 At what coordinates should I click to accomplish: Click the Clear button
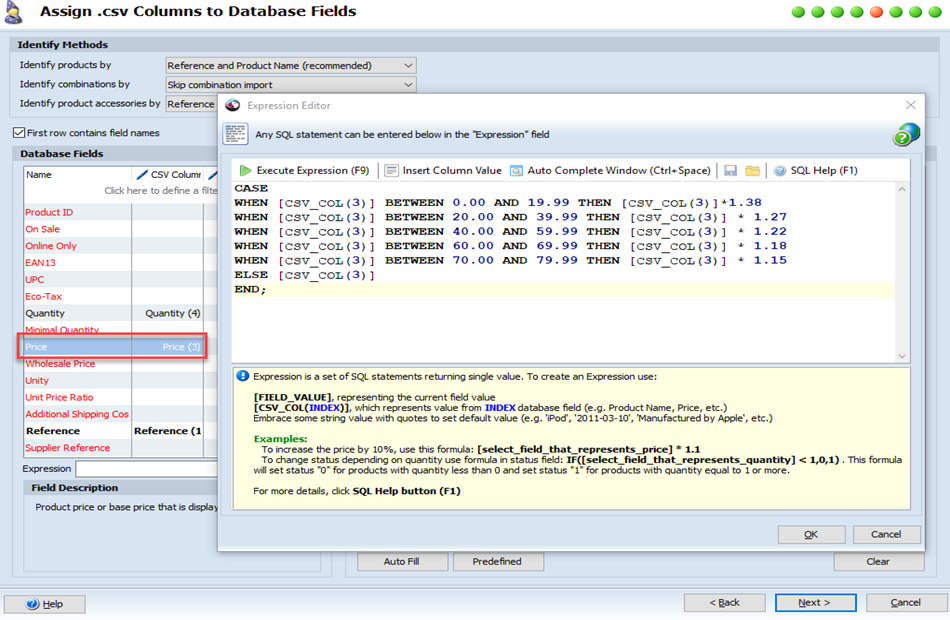pos(879,561)
